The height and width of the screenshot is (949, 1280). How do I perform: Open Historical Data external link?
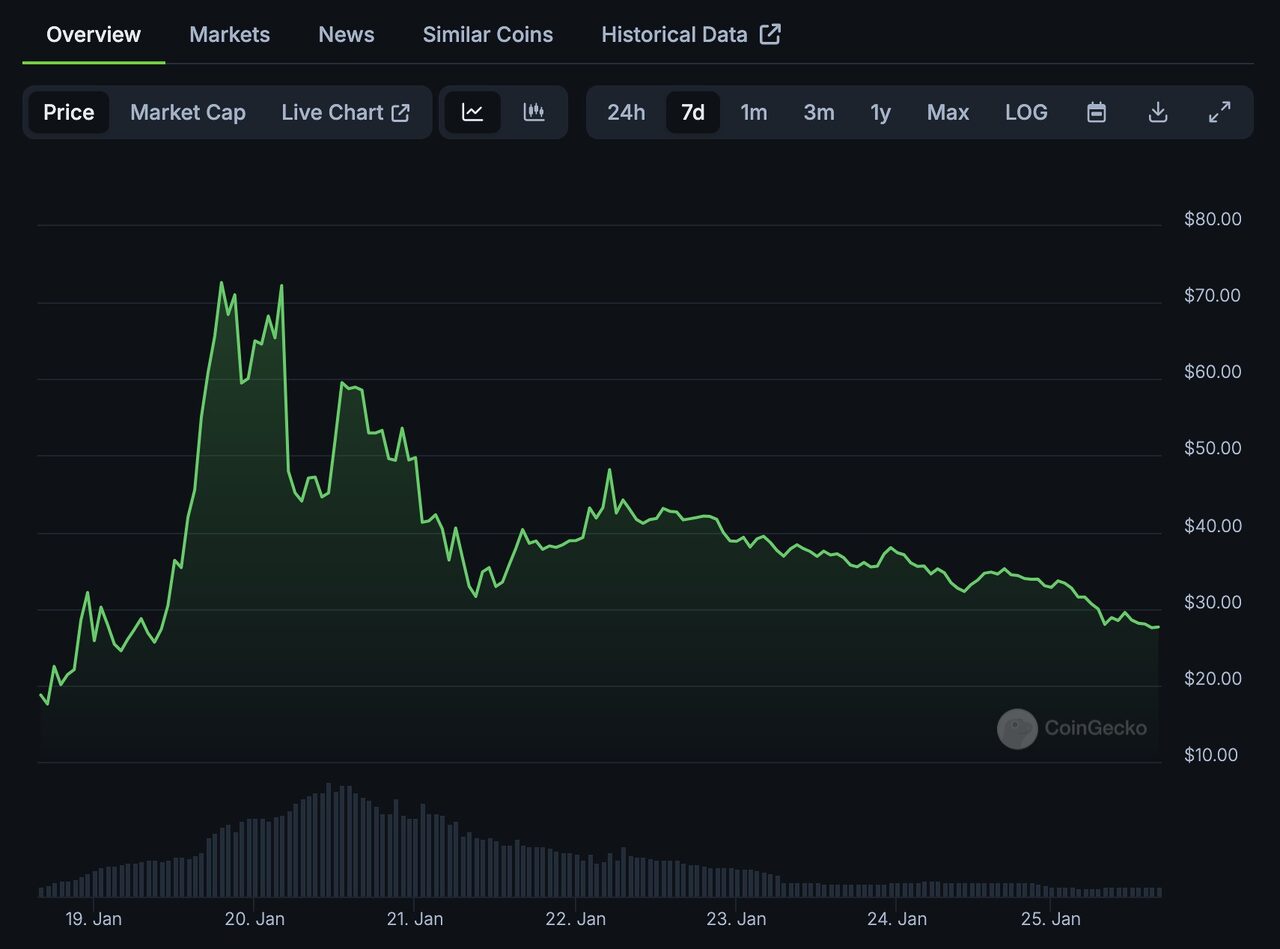[691, 34]
